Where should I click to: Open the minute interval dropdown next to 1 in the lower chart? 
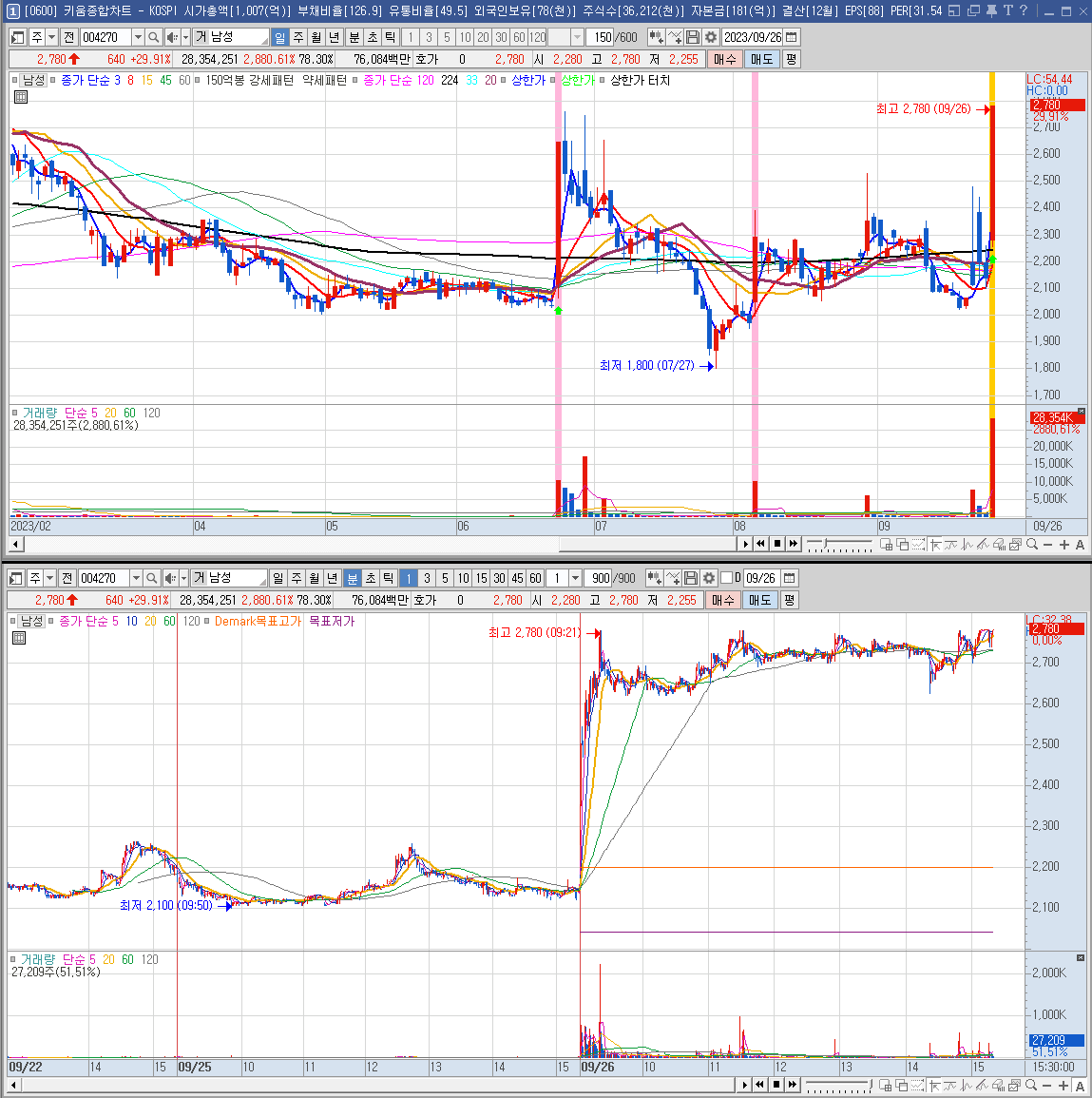pos(575,578)
